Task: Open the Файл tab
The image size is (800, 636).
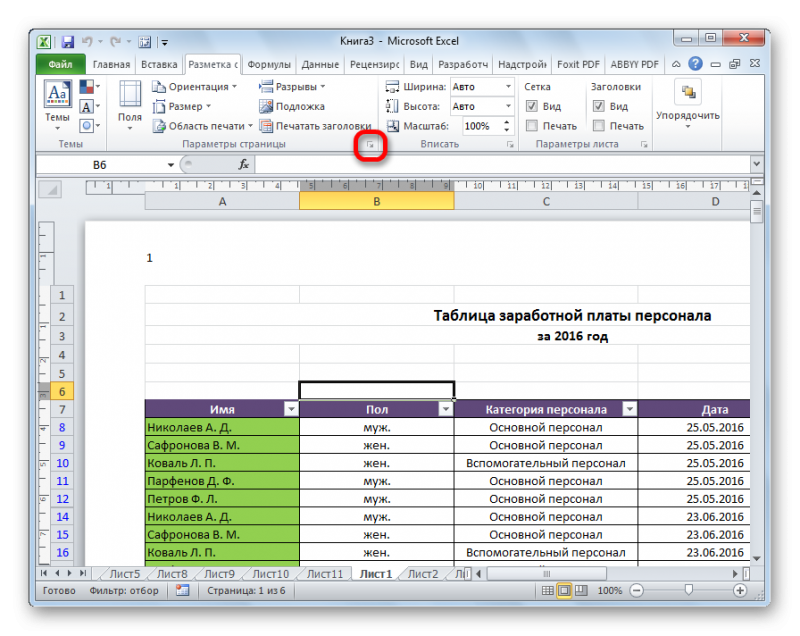Action: tap(61, 64)
